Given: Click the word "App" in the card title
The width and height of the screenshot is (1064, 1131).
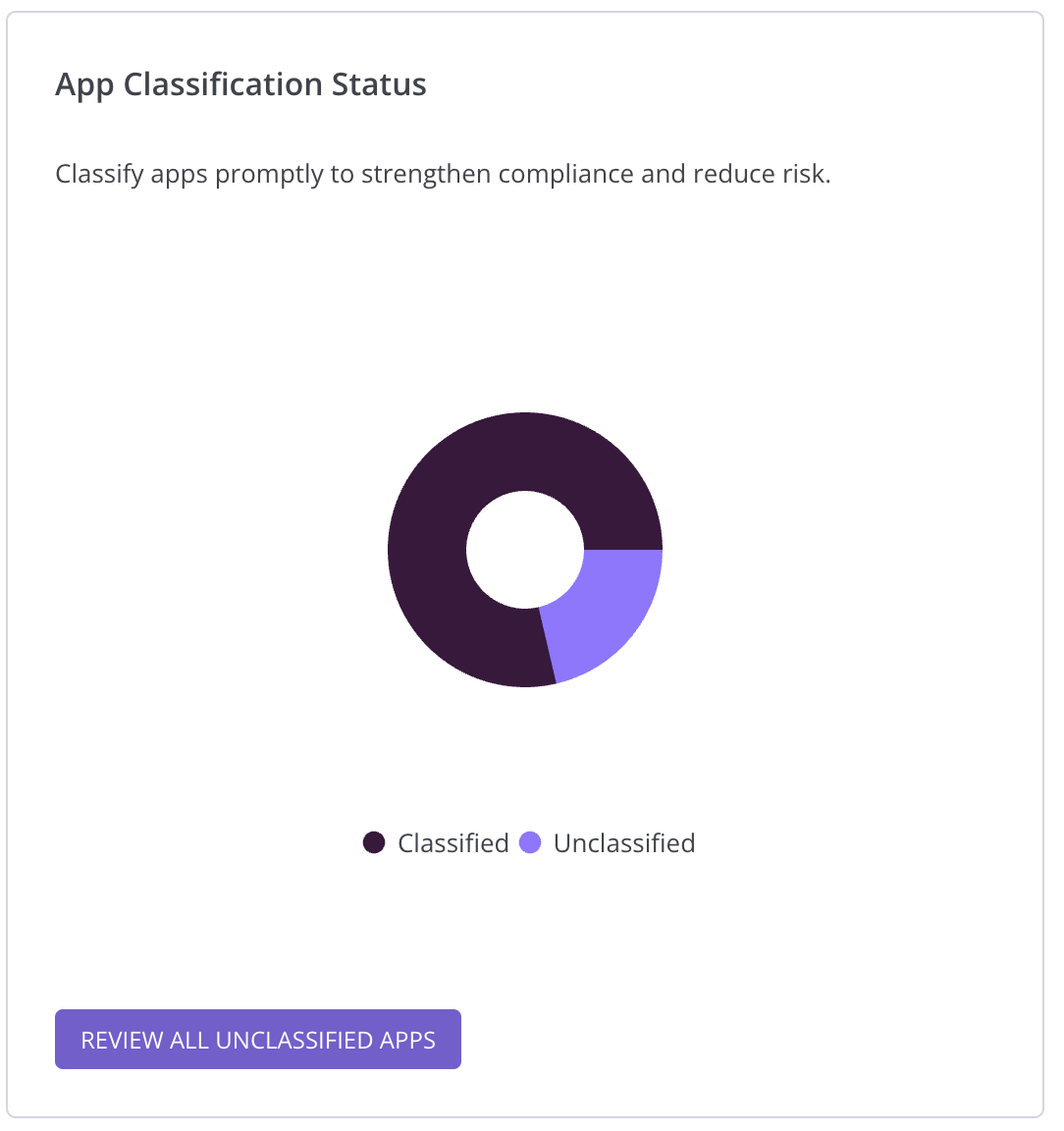Looking at the screenshot, I should [x=84, y=84].
